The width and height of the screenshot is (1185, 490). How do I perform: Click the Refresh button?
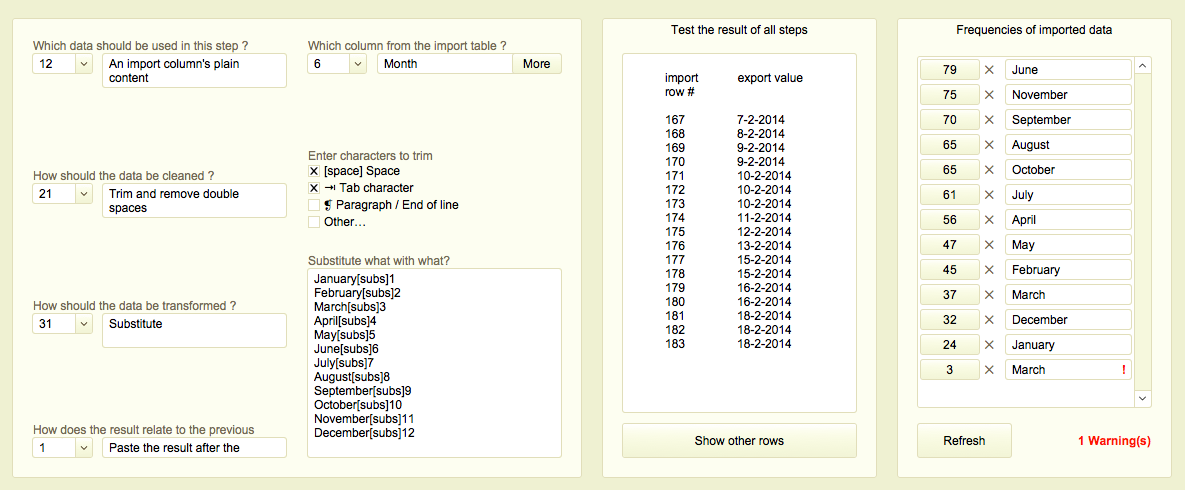[964, 440]
